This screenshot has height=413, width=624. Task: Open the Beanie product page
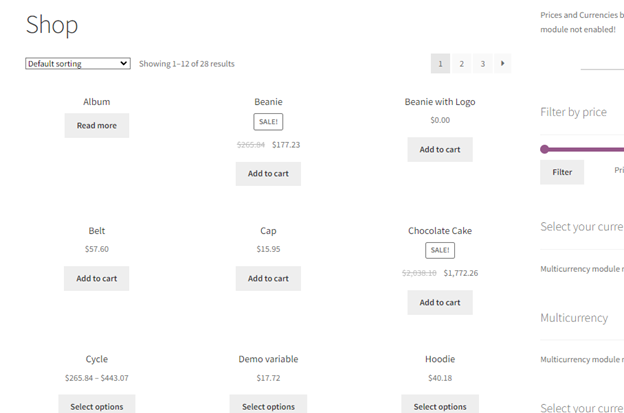coord(268,102)
